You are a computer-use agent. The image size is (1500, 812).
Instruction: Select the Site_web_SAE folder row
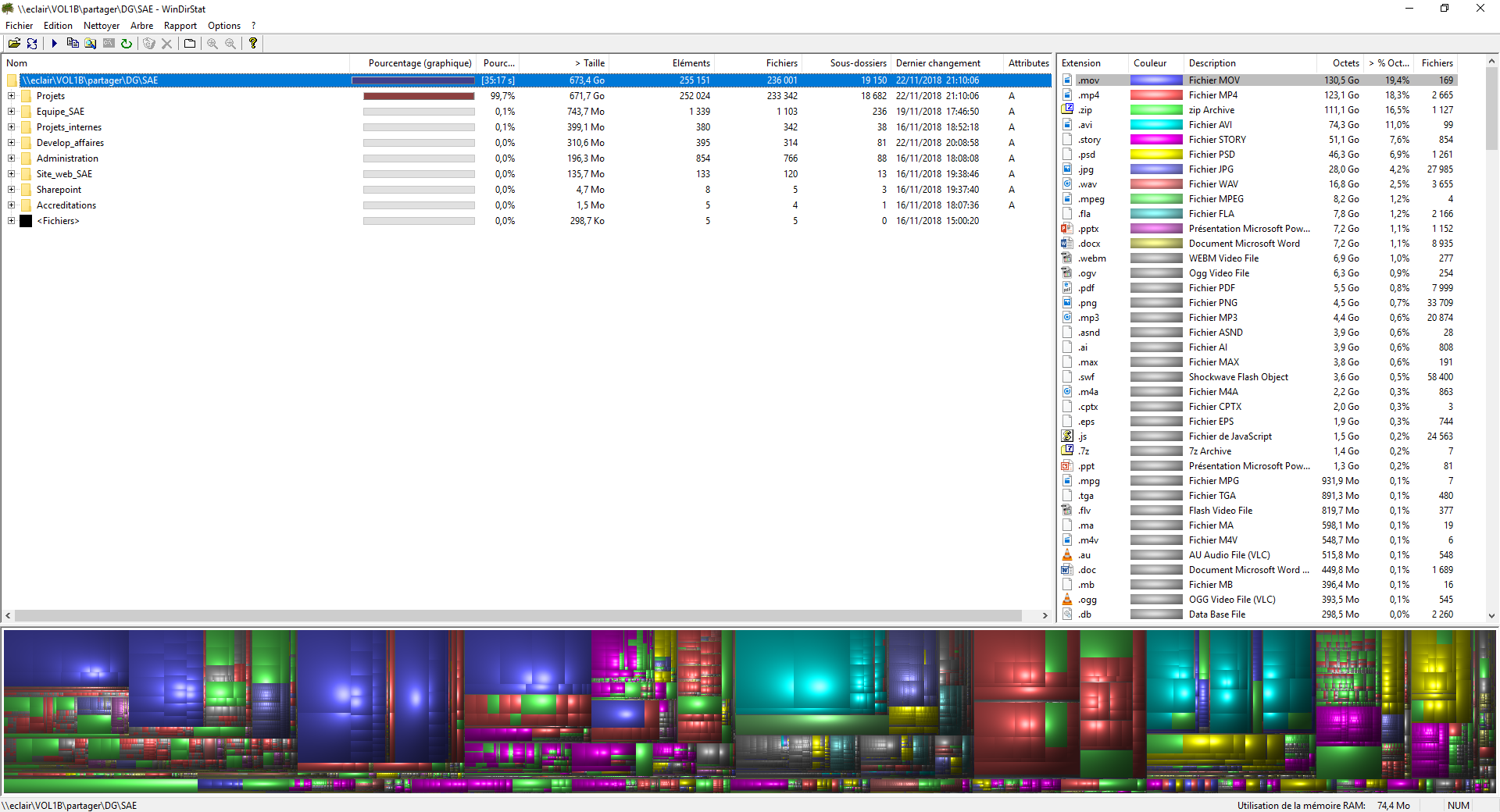(x=64, y=174)
